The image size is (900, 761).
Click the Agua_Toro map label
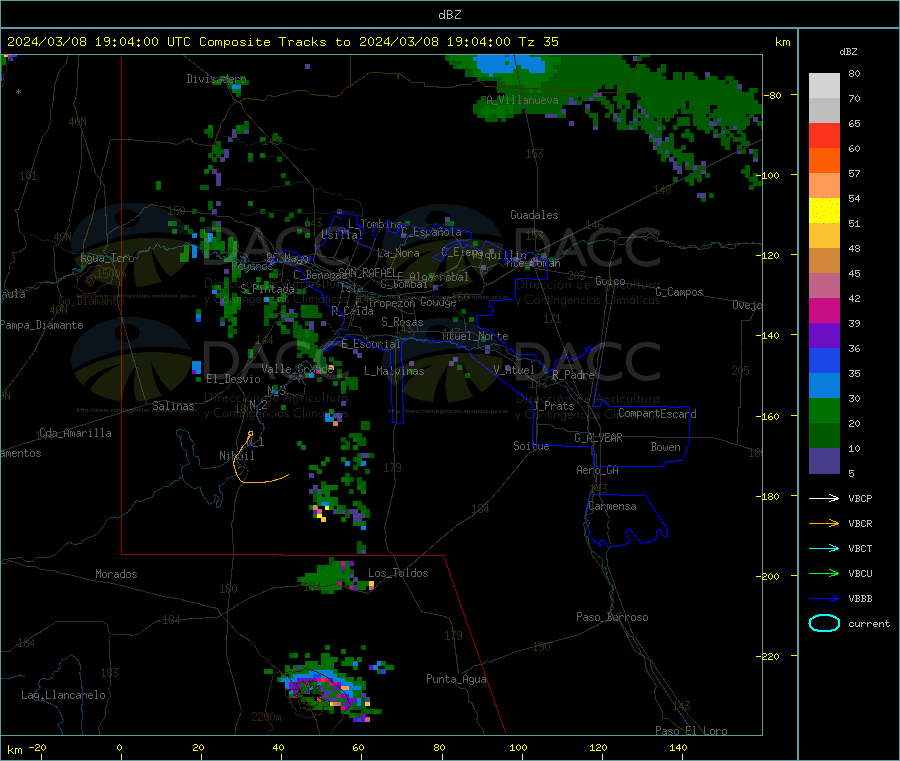click(107, 258)
